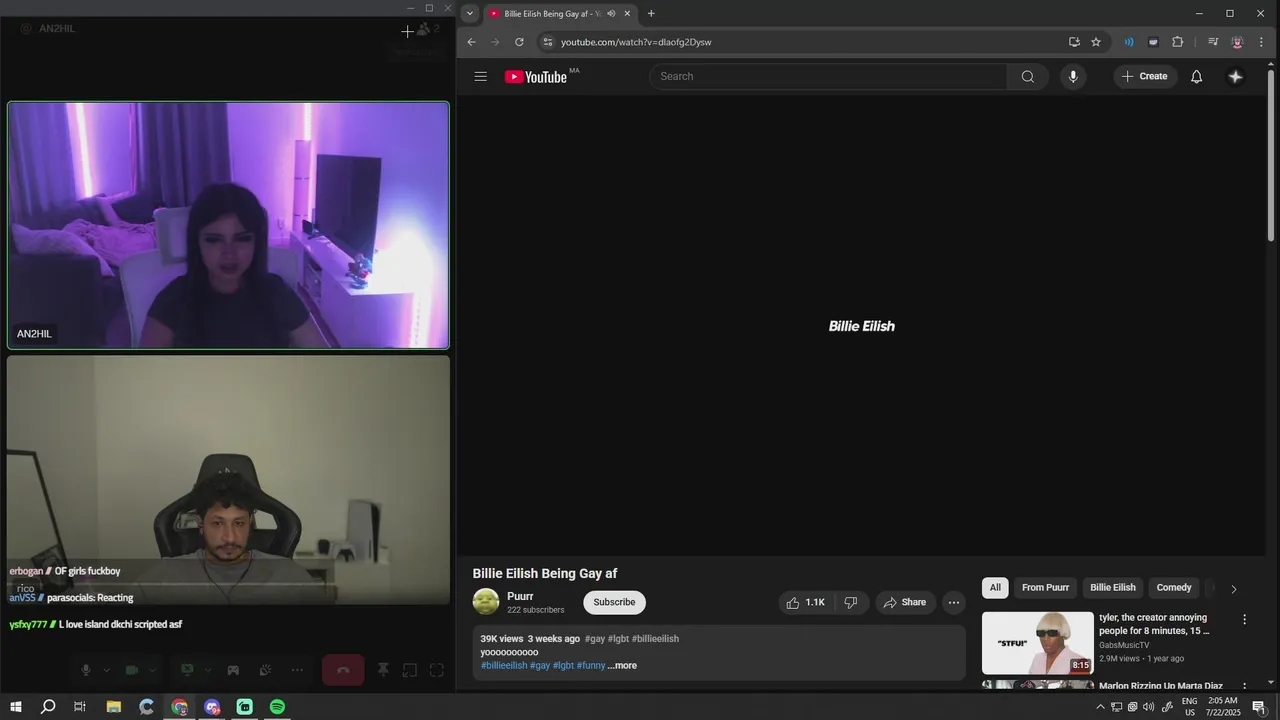Disconnect from the Discord call
Screen dimensions: 1280x720
click(343, 670)
